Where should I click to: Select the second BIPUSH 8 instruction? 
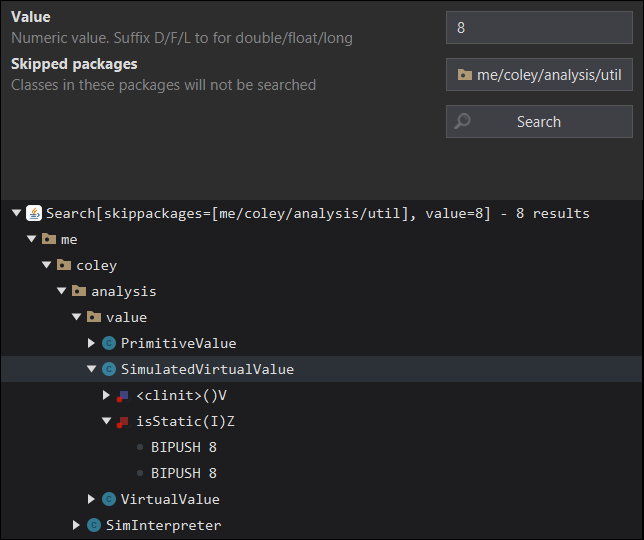tap(184, 473)
